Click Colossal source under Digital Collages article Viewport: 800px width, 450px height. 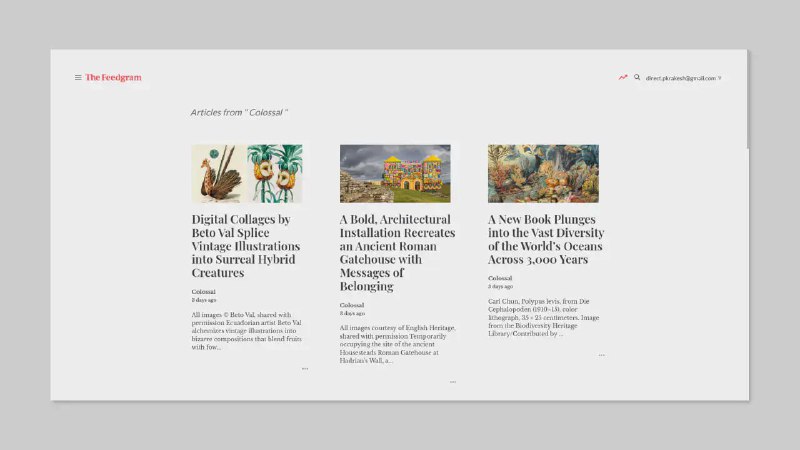pos(204,291)
